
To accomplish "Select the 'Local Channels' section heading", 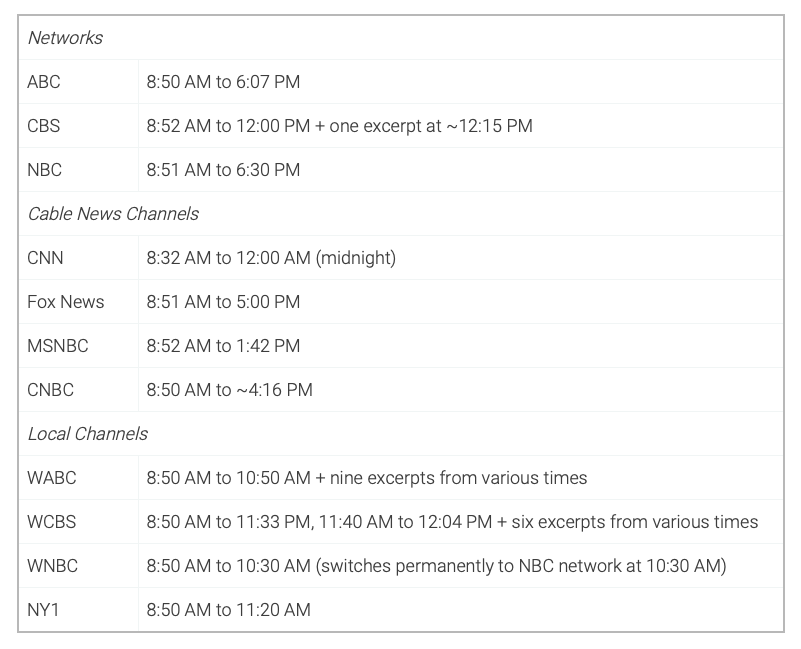I will point(87,434).
